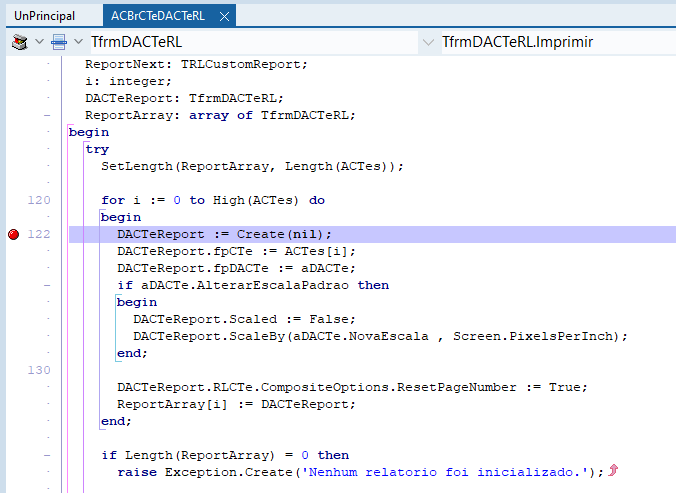Click 'ReportArray: array of TfrmDACTeRL;' declaration
676x493 pixels.
220,115
